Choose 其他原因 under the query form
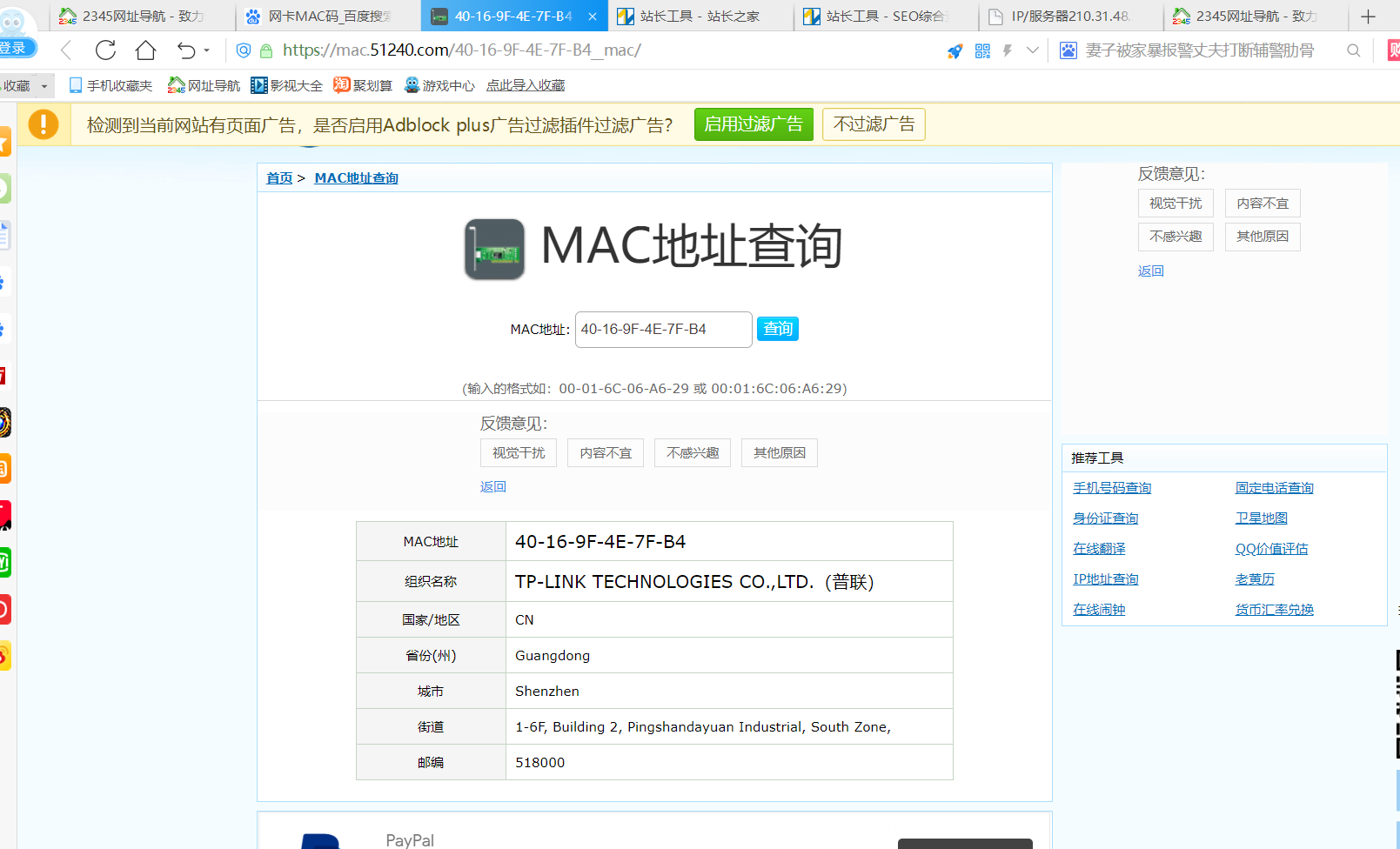The image size is (1400, 849). click(x=780, y=453)
